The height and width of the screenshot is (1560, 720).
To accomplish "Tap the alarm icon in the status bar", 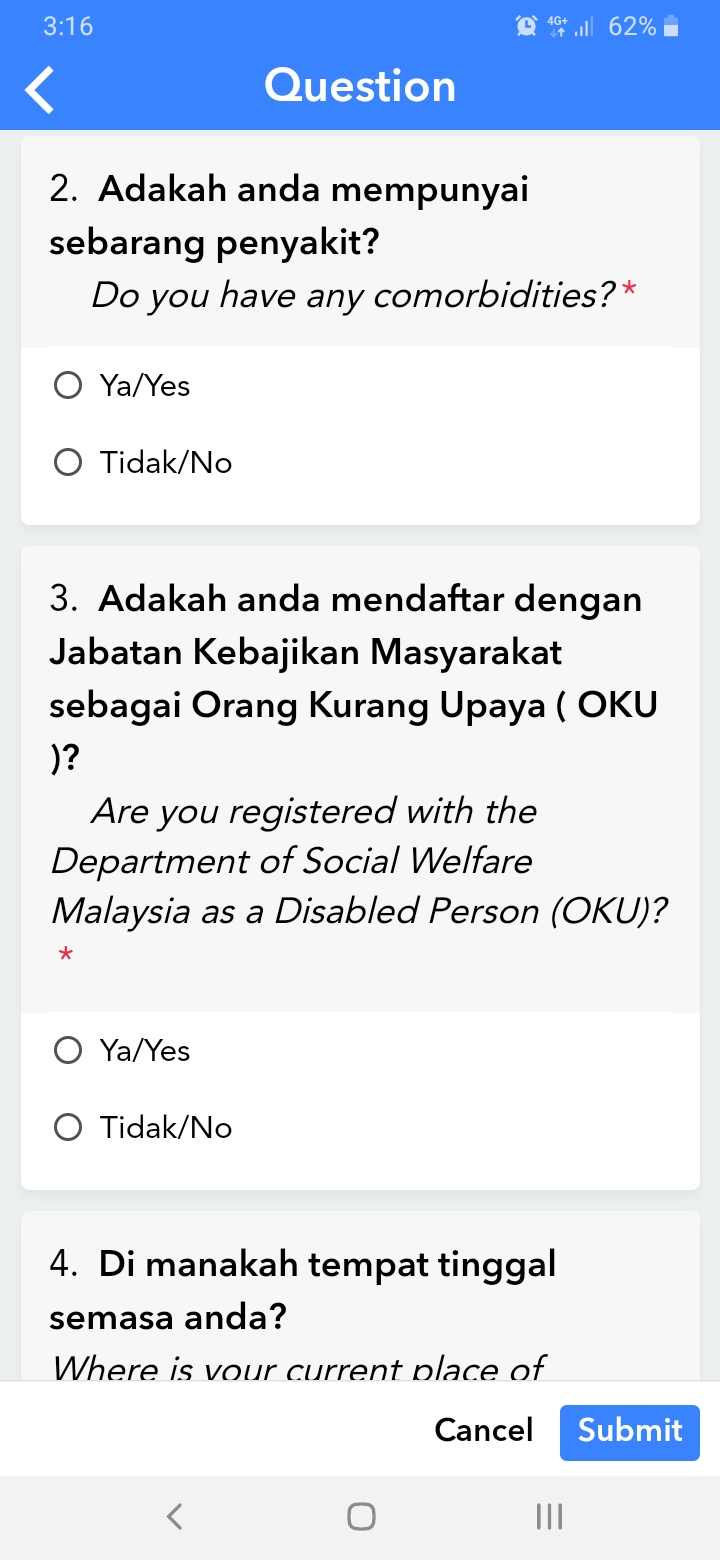I will point(526,27).
